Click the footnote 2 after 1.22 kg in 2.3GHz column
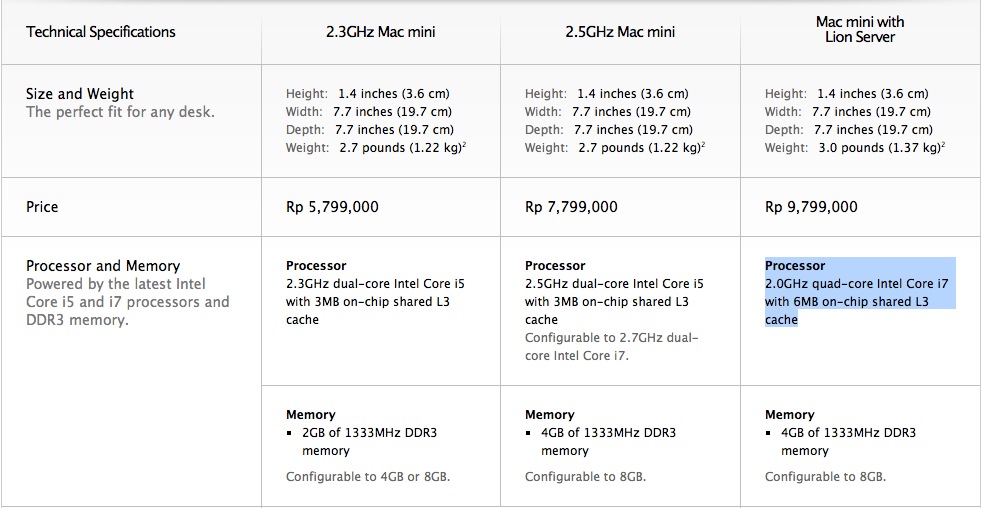This screenshot has width=982, height=508. coord(463,145)
